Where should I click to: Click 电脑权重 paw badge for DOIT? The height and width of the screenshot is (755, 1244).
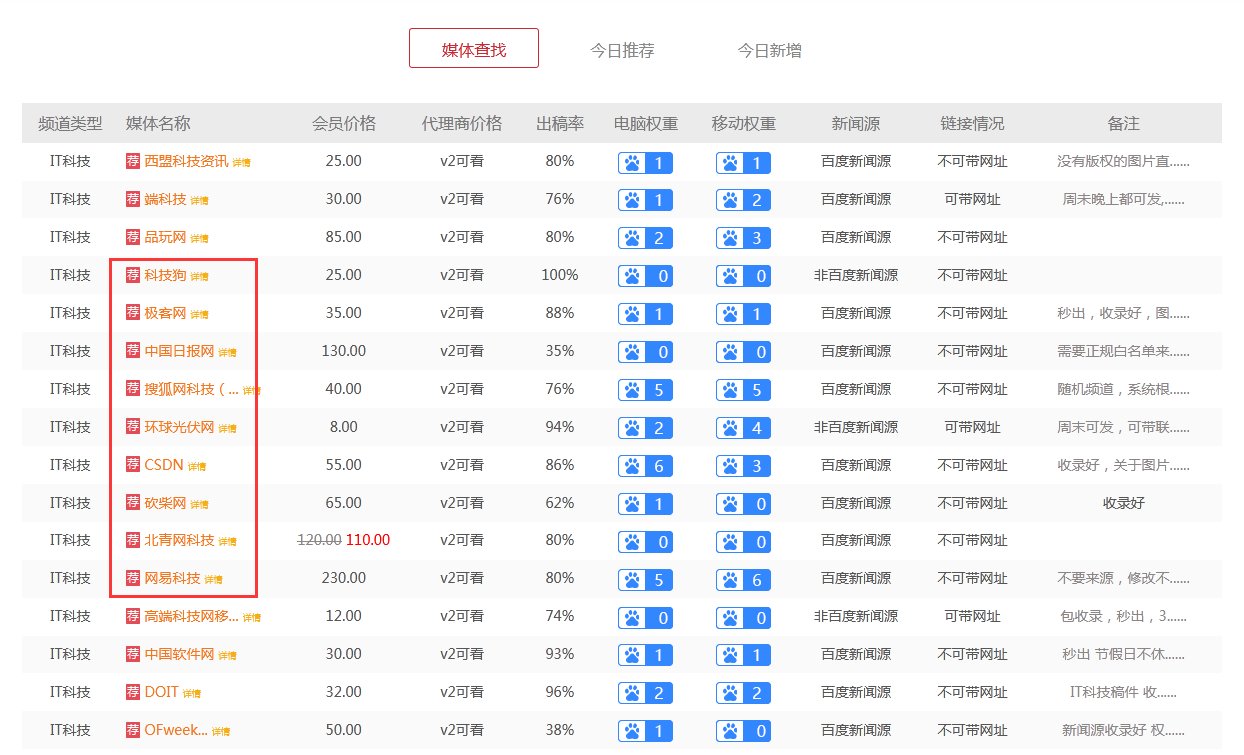pyautogui.click(x=646, y=693)
